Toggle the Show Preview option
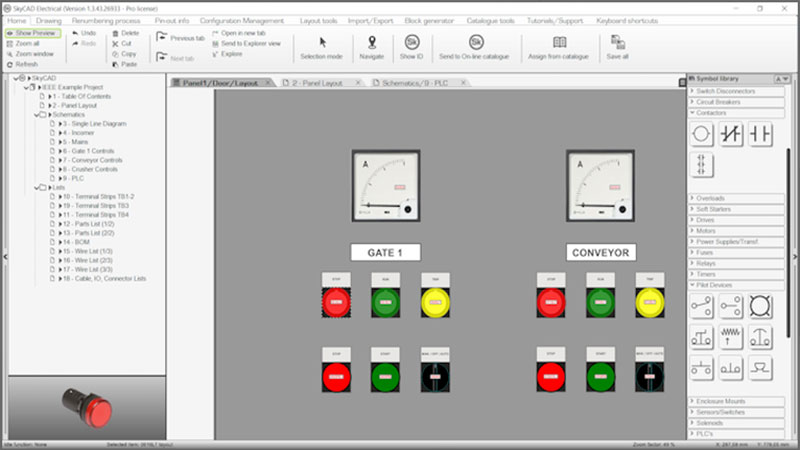 (35, 33)
